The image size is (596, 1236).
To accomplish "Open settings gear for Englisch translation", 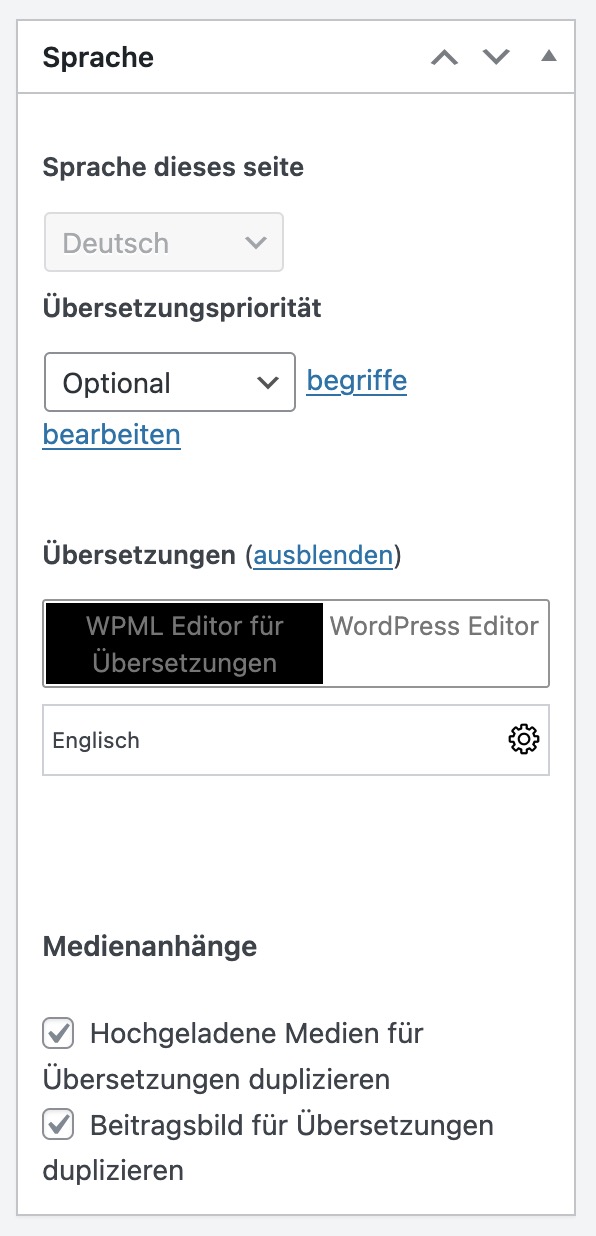I will pos(524,740).
